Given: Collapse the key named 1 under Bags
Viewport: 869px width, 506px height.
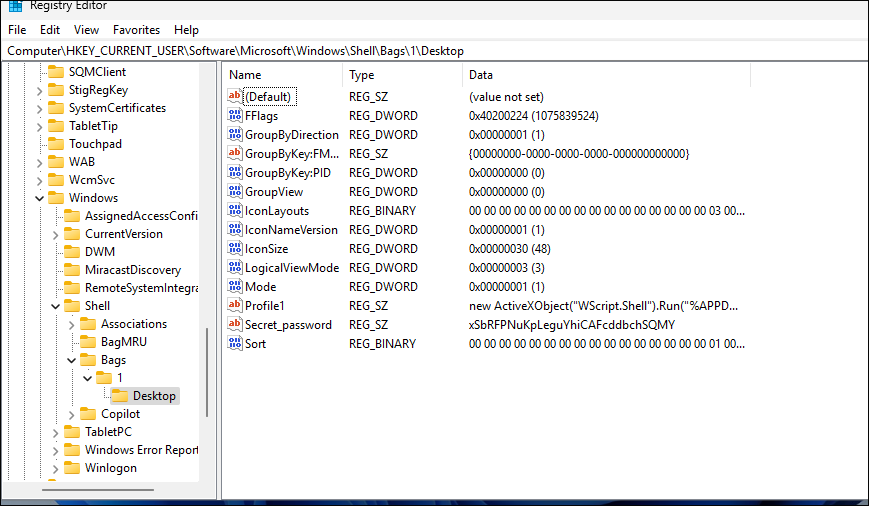Looking at the screenshot, I should (x=88, y=379).
